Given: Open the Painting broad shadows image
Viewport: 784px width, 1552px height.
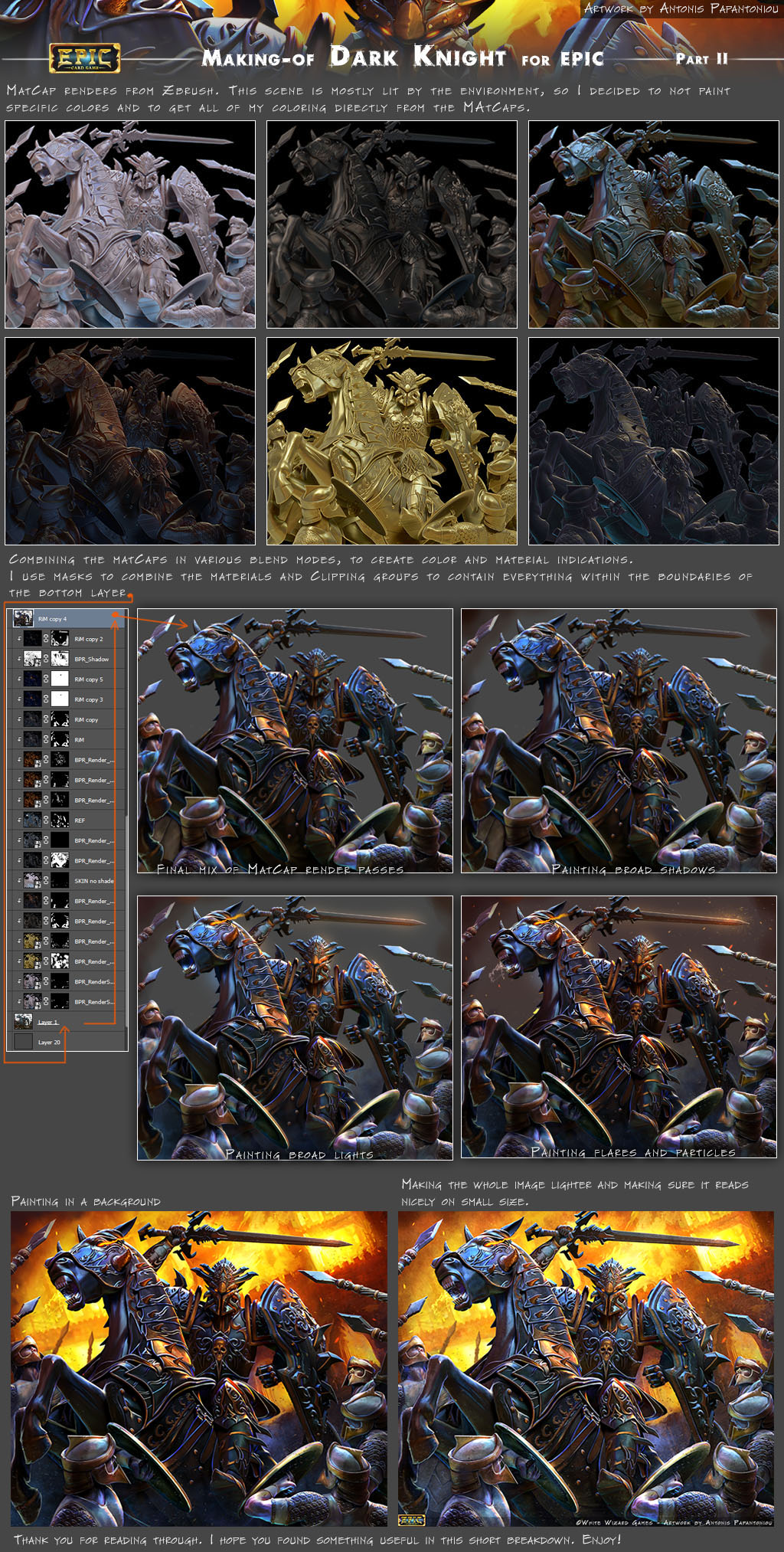Looking at the screenshot, I should point(619,741).
